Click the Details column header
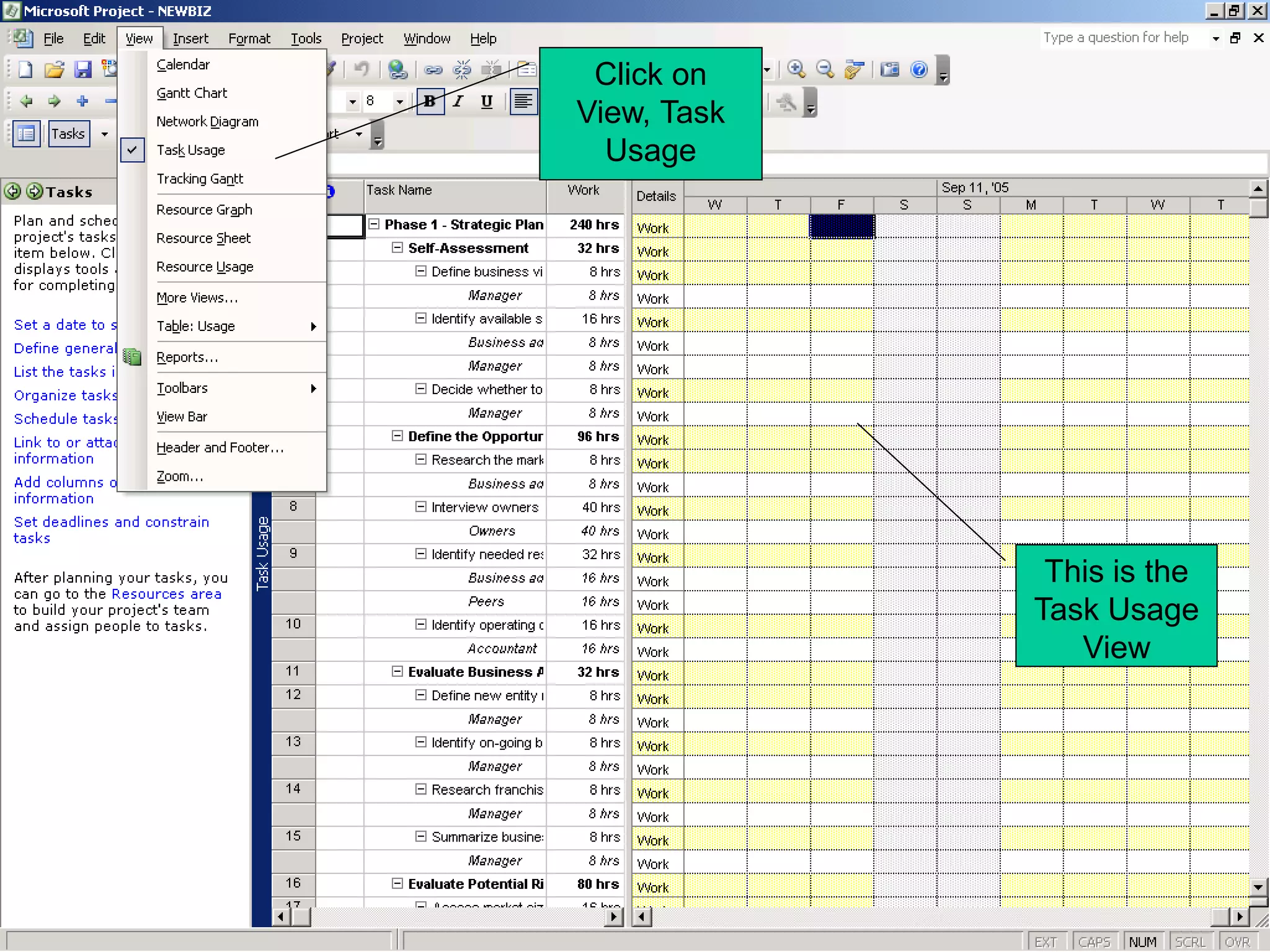 point(657,196)
